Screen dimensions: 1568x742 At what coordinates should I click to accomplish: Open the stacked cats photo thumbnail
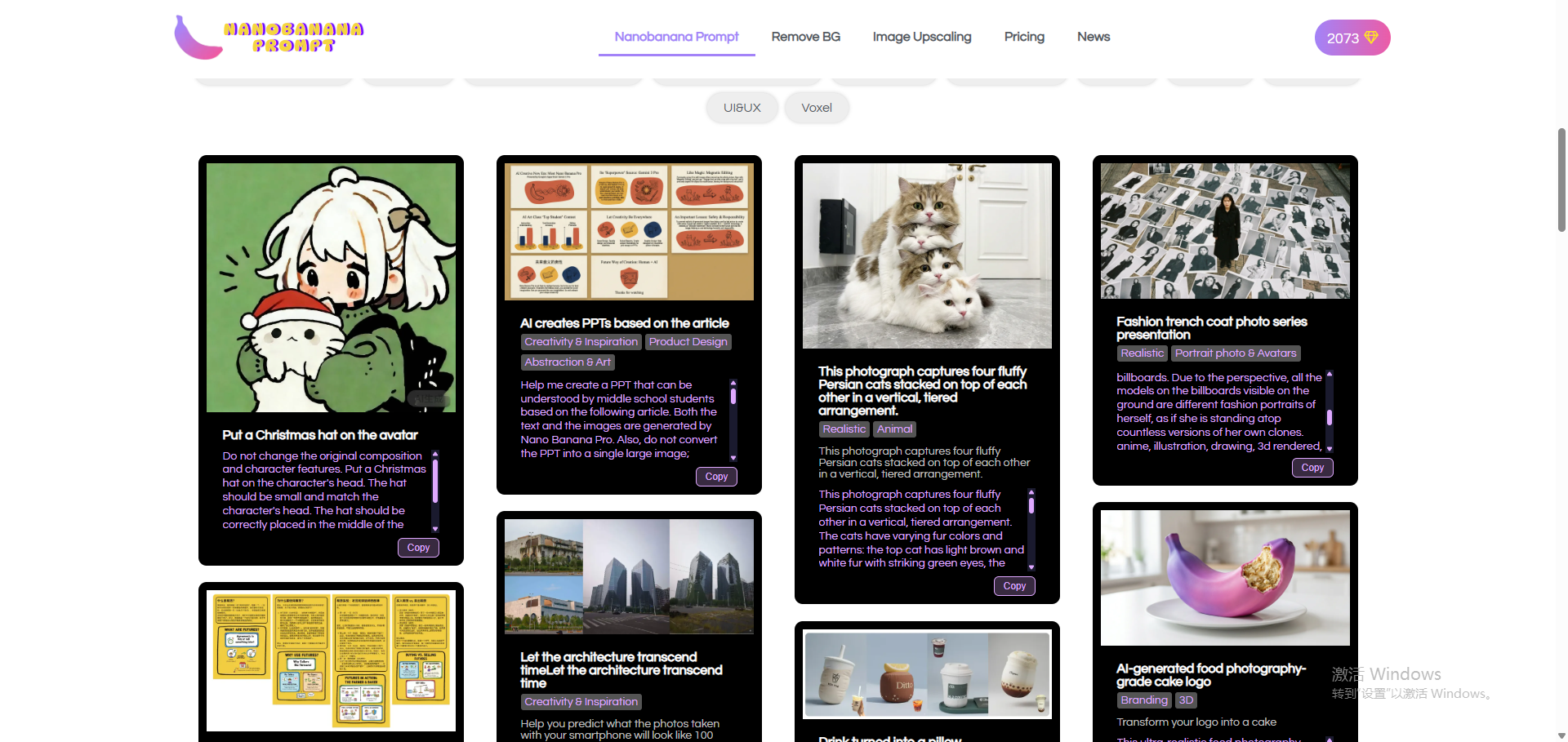coord(927,255)
